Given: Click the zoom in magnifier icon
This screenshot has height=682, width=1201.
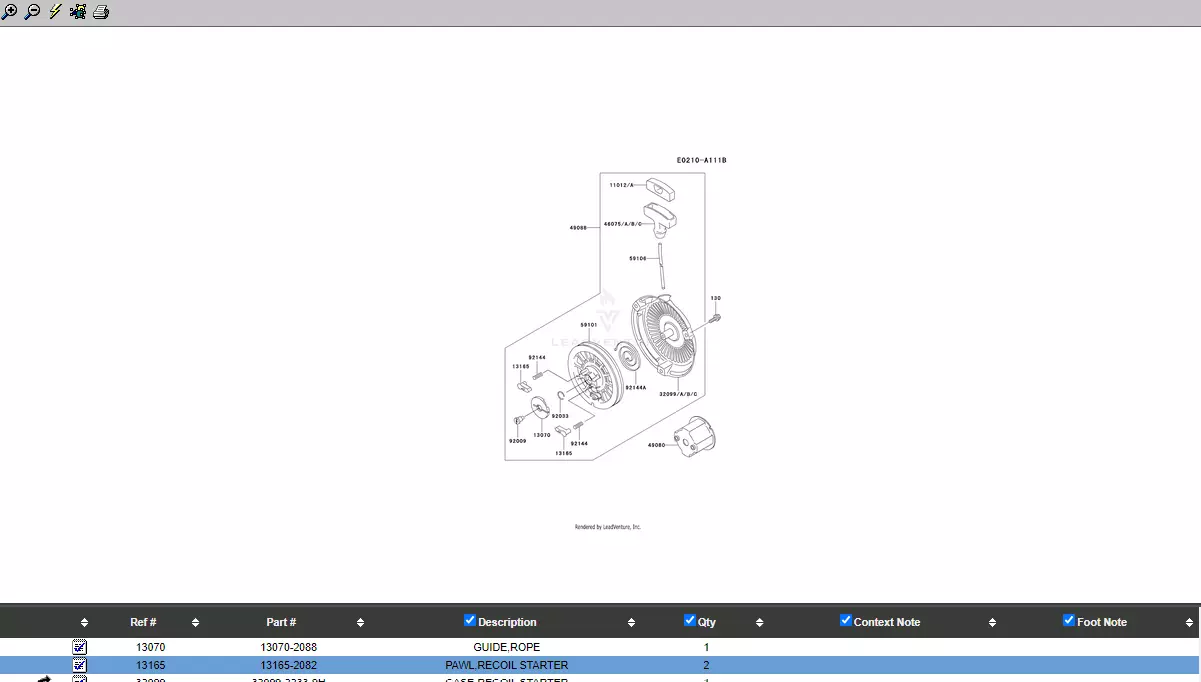Looking at the screenshot, I should tap(10, 12).
